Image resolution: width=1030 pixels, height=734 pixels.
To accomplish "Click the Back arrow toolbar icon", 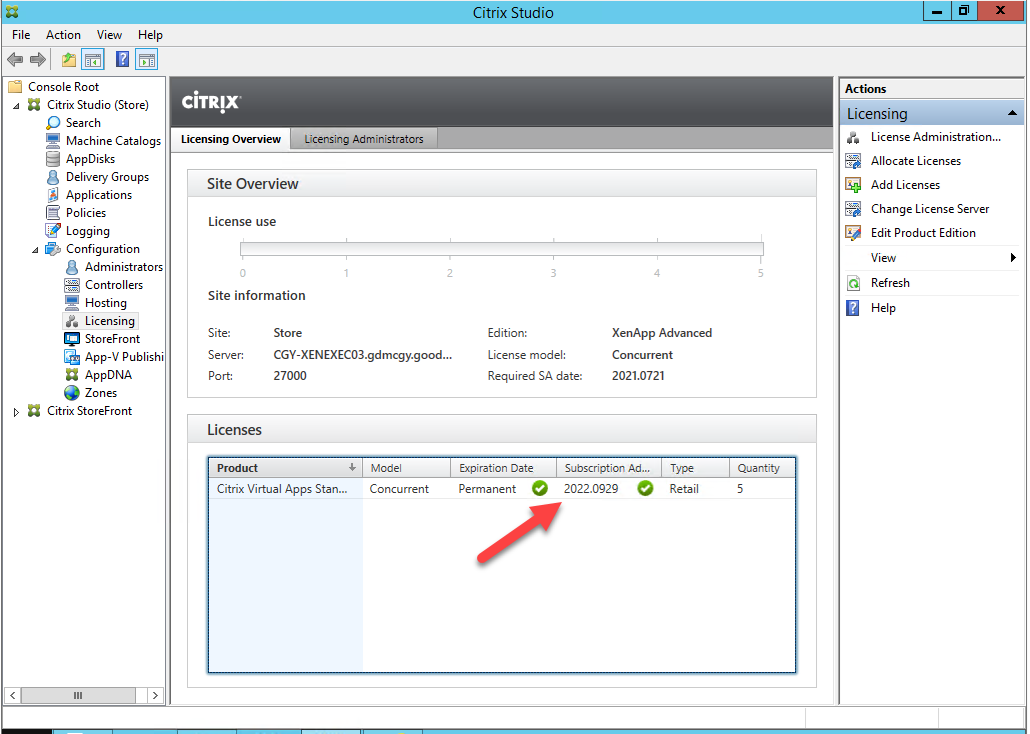I will 14,60.
